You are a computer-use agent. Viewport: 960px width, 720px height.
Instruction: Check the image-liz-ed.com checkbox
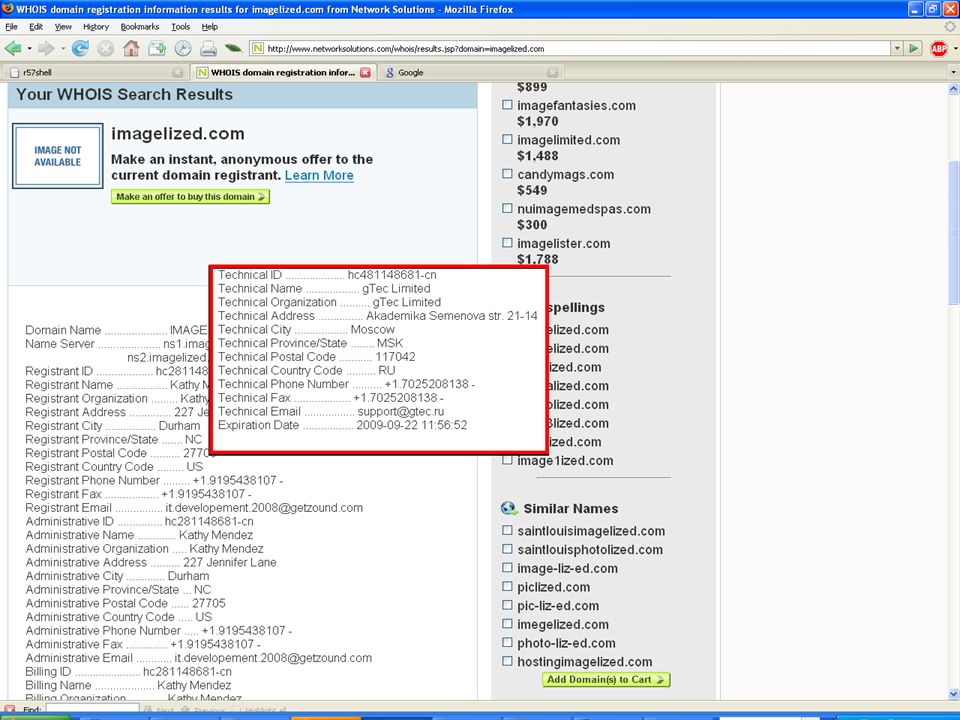[x=507, y=568]
